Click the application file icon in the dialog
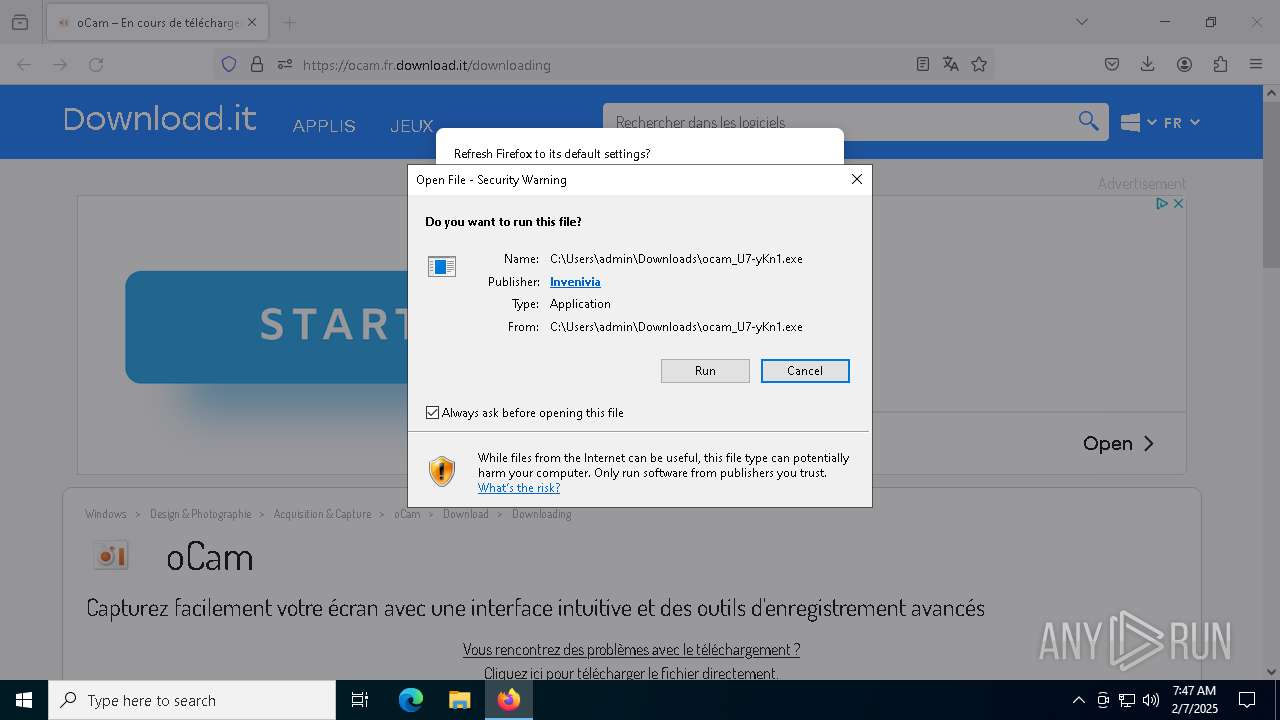 pyautogui.click(x=442, y=267)
